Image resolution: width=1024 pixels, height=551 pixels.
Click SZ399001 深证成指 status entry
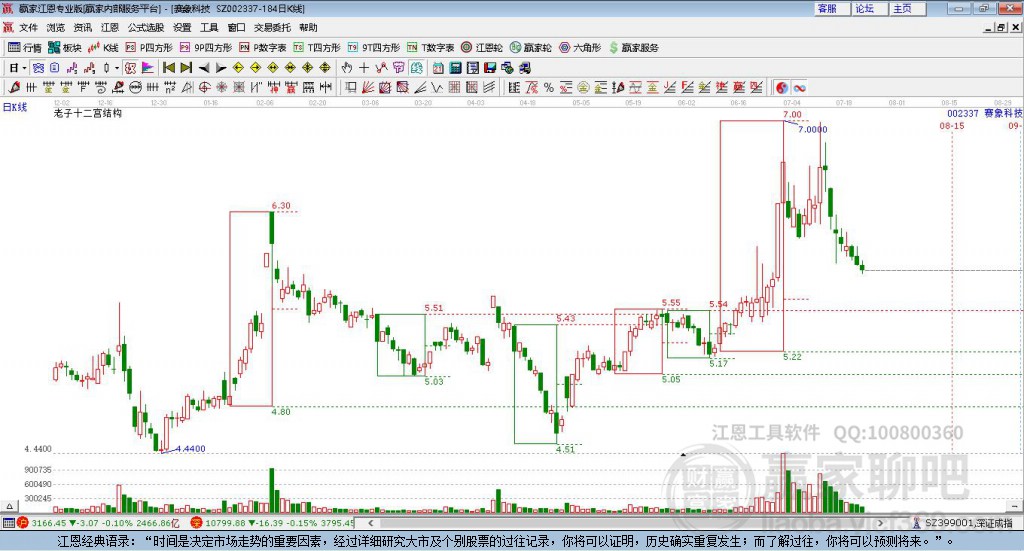(963, 523)
